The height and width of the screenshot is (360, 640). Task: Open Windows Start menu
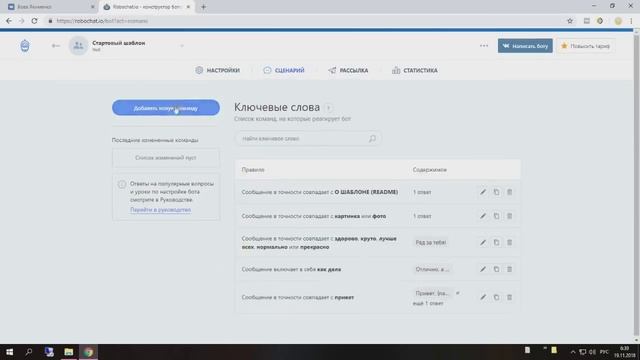9,352
